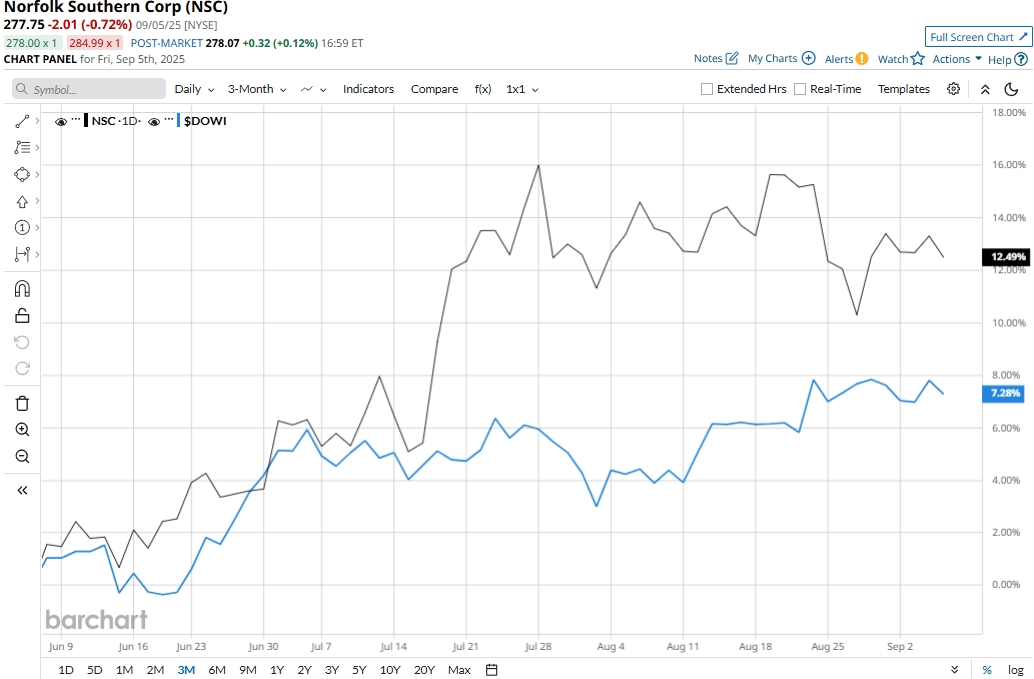Delete drawings with the trash icon
Screen dimensions: 1034x679
tap(22, 403)
